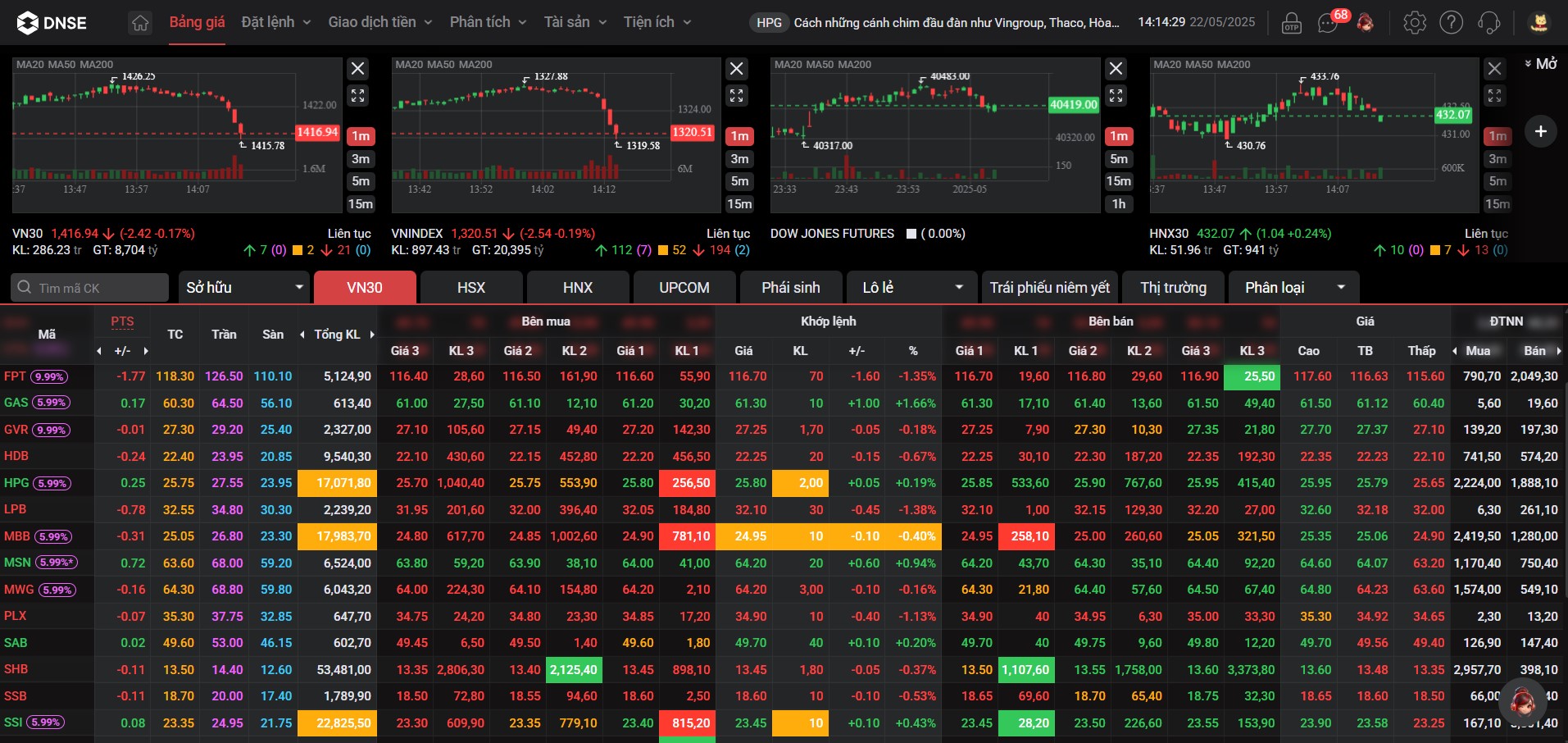The width and height of the screenshot is (1568, 743).
Task: Click the PTS column header link
Action: tap(122, 321)
